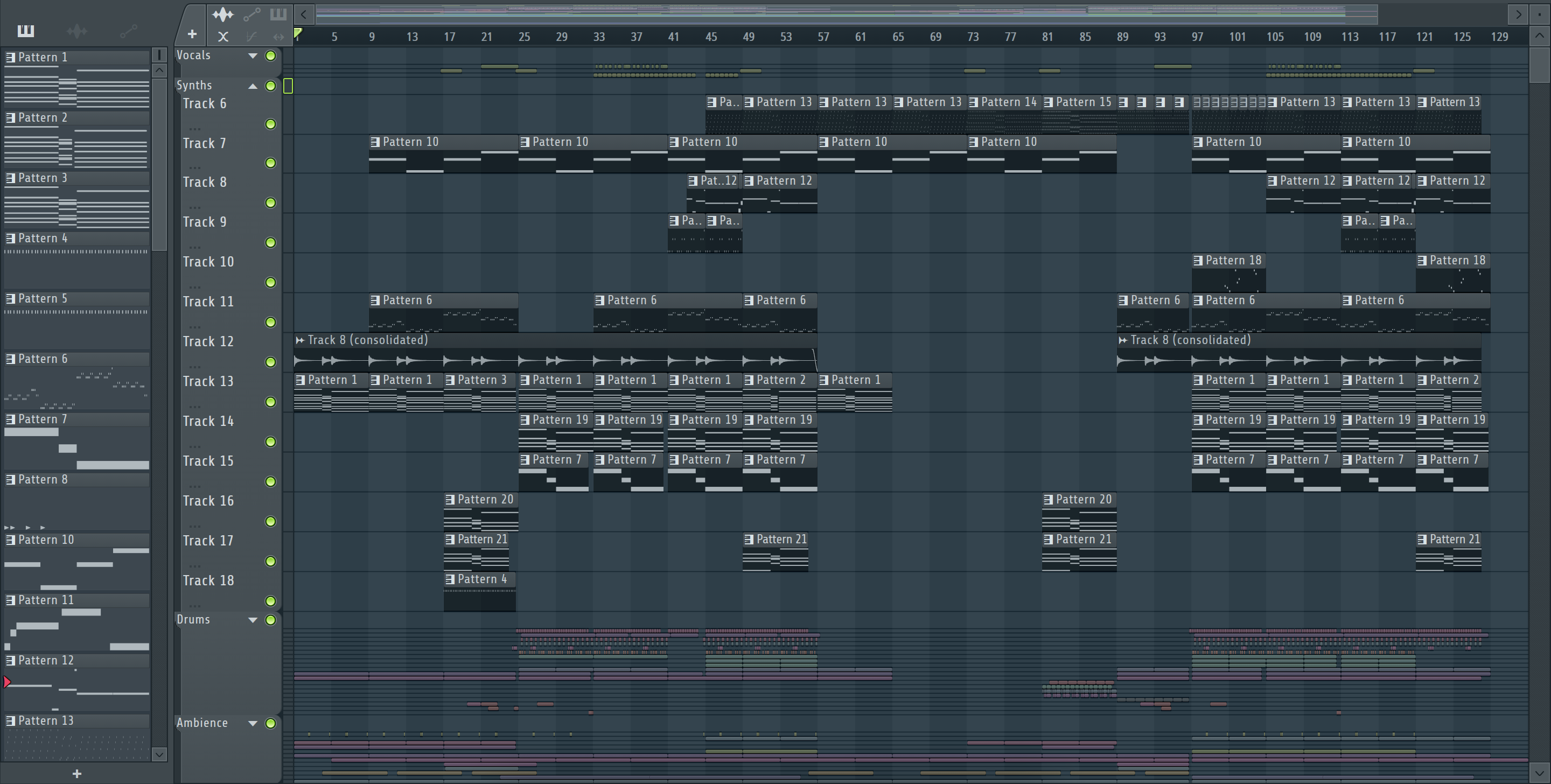Add a new playlist track with plus button
Image resolution: width=1551 pixels, height=784 pixels.
click(192, 34)
